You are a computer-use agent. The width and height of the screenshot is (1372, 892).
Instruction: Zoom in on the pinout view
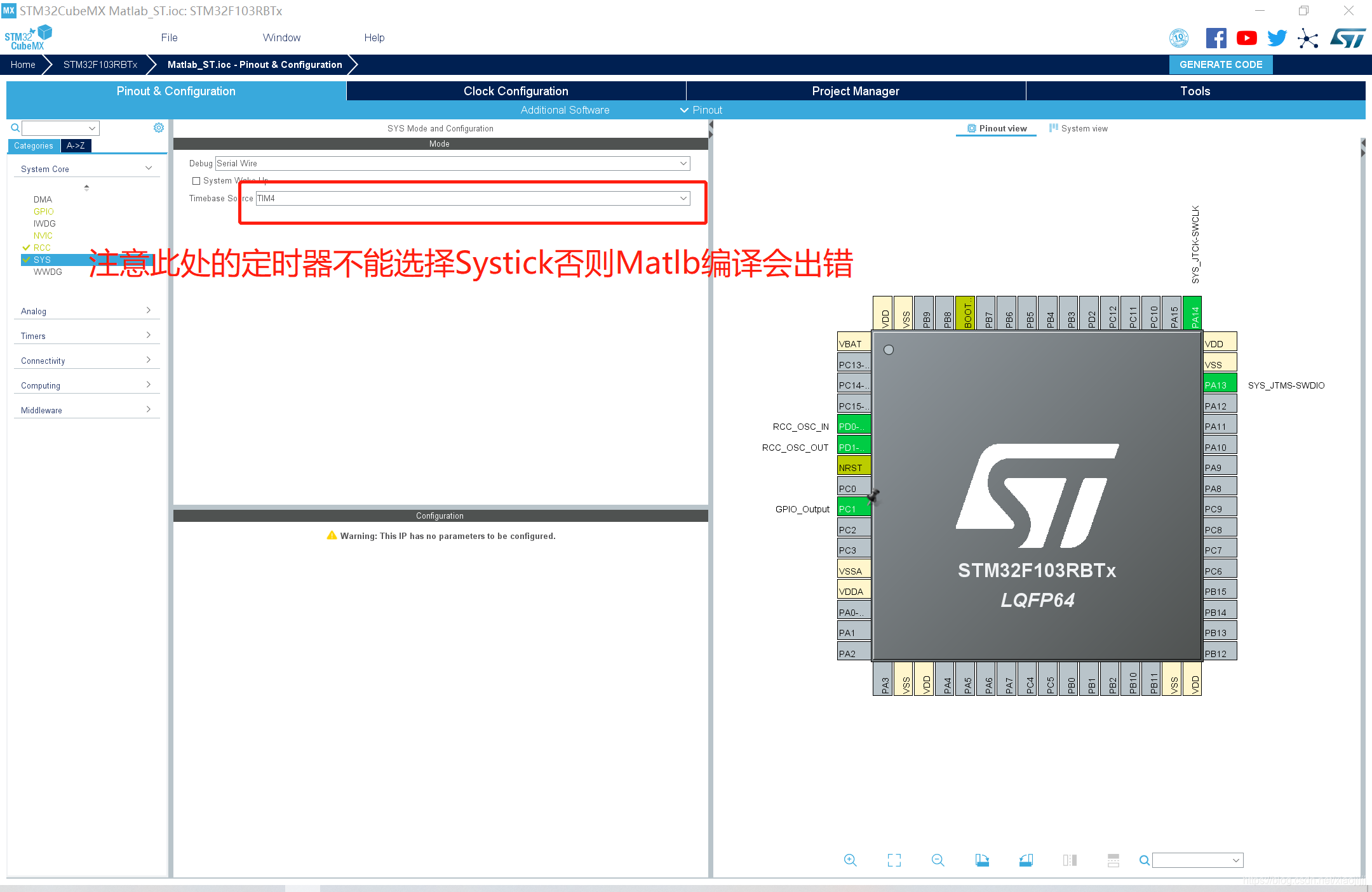tap(851, 860)
